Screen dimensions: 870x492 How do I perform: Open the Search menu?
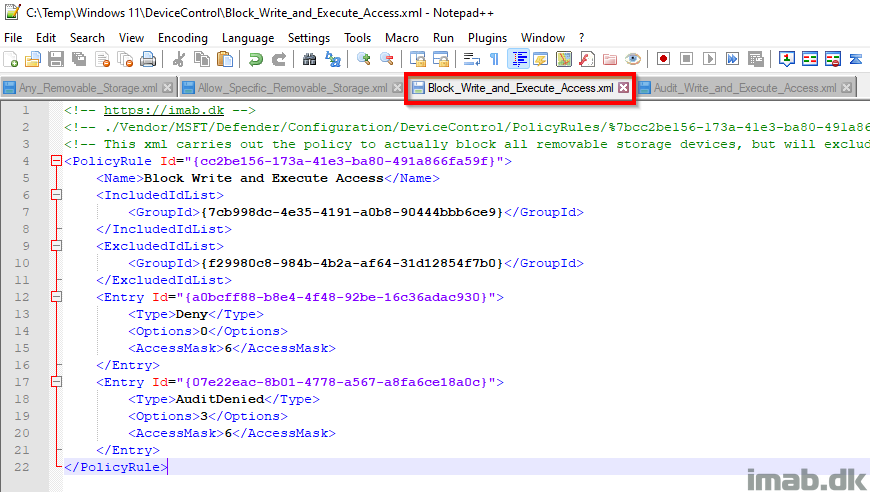tap(87, 38)
